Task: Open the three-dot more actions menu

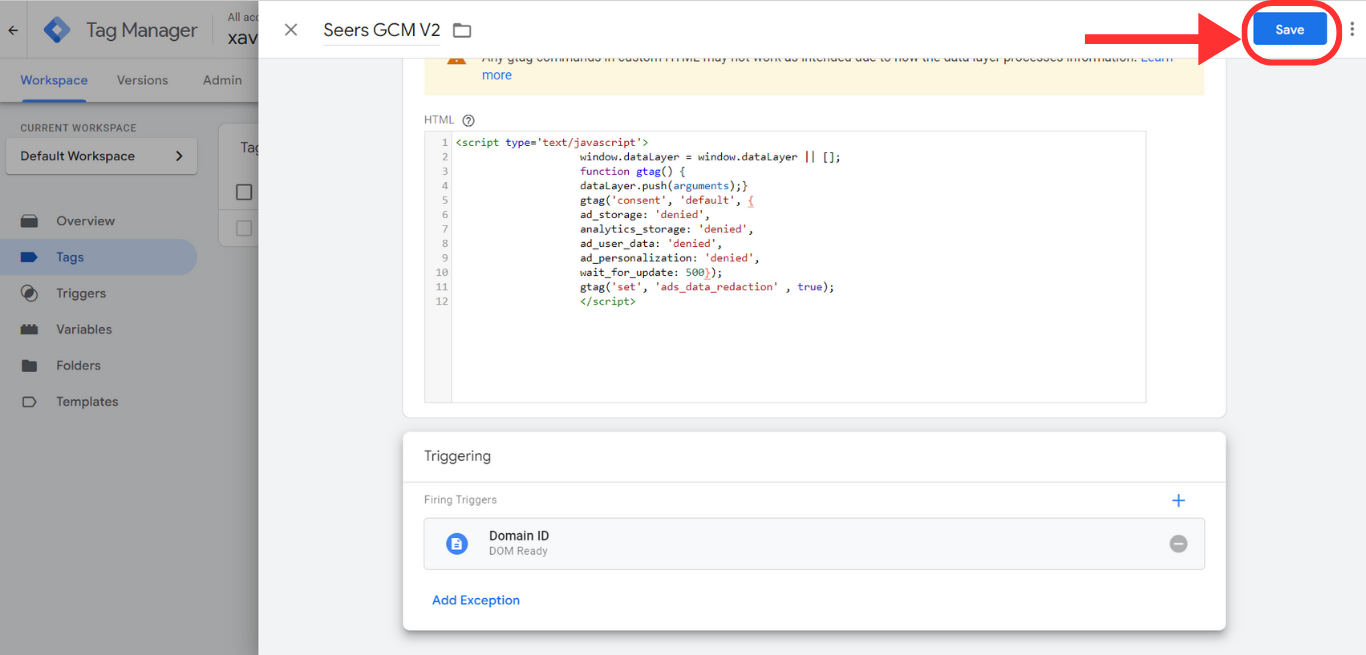Action: tap(1352, 29)
